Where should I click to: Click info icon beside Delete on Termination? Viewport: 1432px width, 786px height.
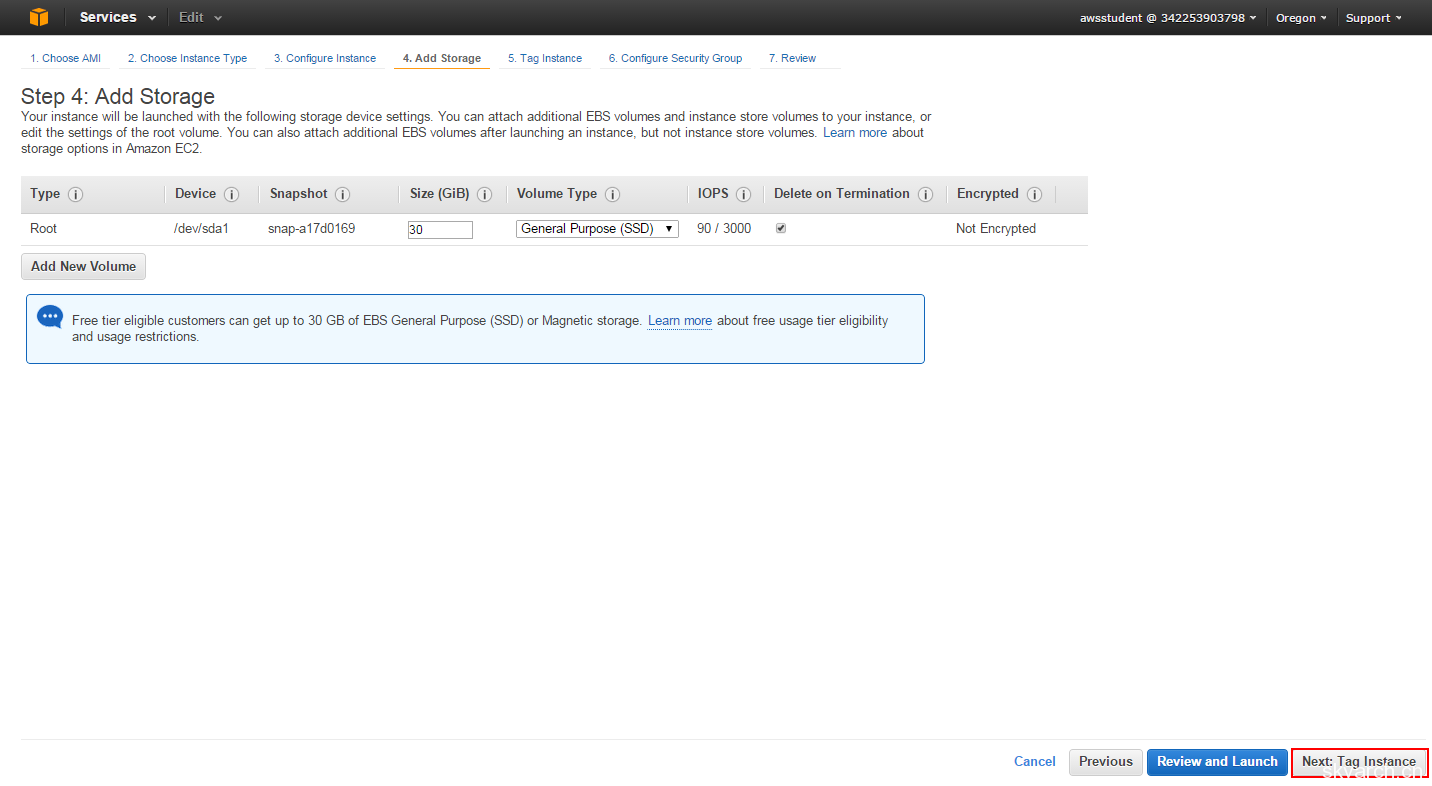click(x=926, y=195)
